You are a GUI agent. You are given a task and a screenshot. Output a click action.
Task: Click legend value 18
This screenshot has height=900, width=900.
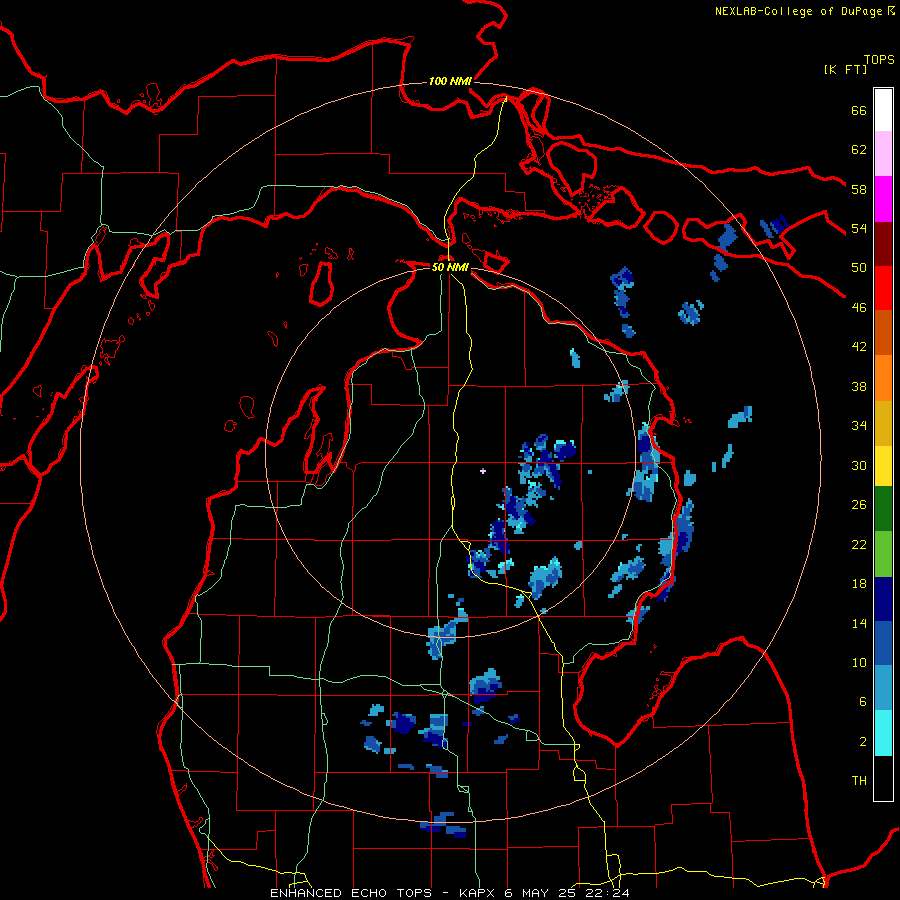[x=859, y=584]
